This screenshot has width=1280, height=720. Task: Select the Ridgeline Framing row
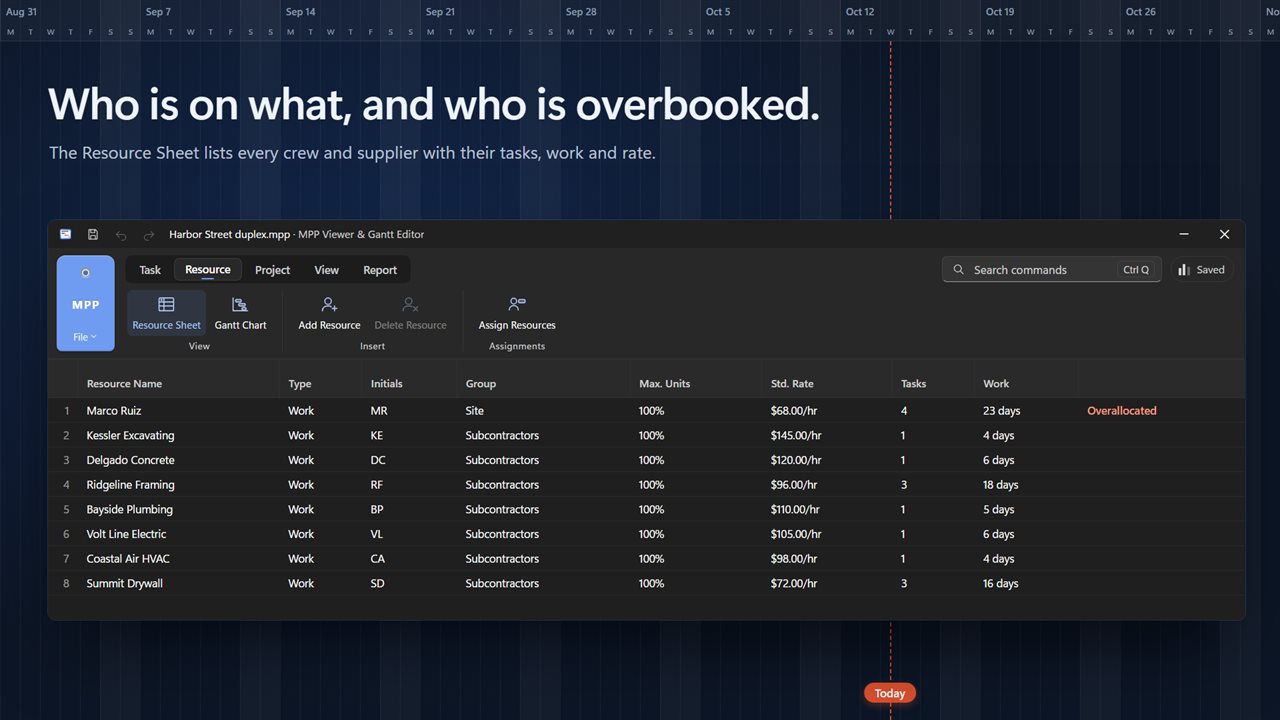coord(646,484)
